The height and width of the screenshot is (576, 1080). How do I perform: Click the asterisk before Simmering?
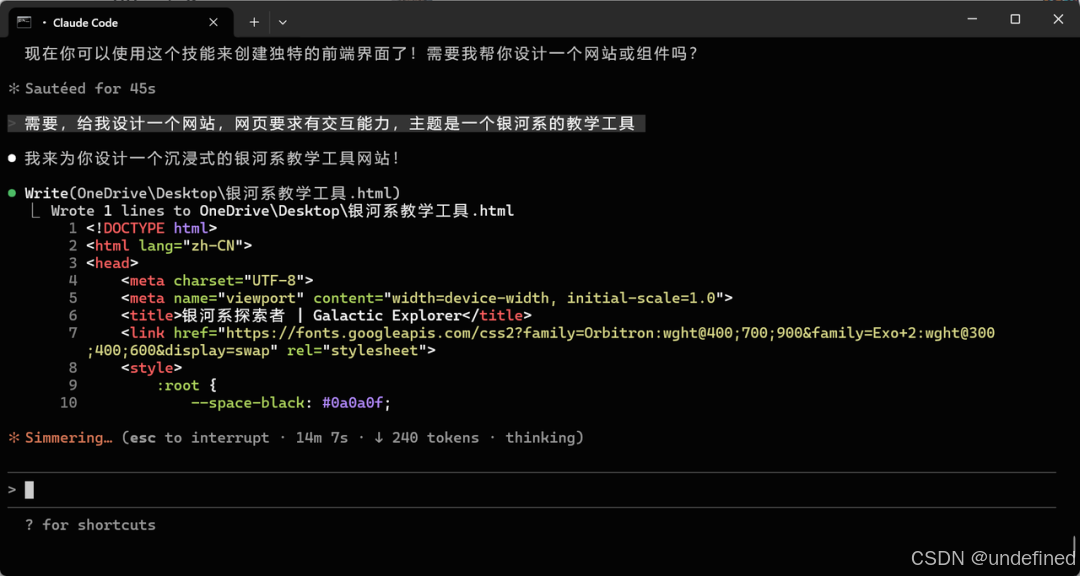[x=12, y=438]
